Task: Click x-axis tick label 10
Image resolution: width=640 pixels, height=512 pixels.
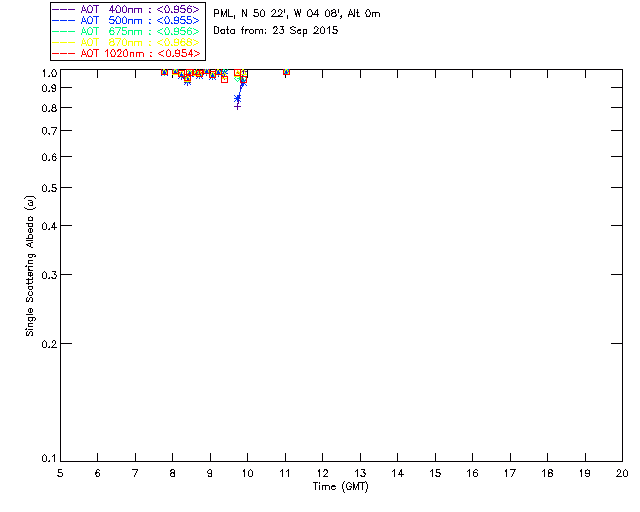Action: point(247,473)
